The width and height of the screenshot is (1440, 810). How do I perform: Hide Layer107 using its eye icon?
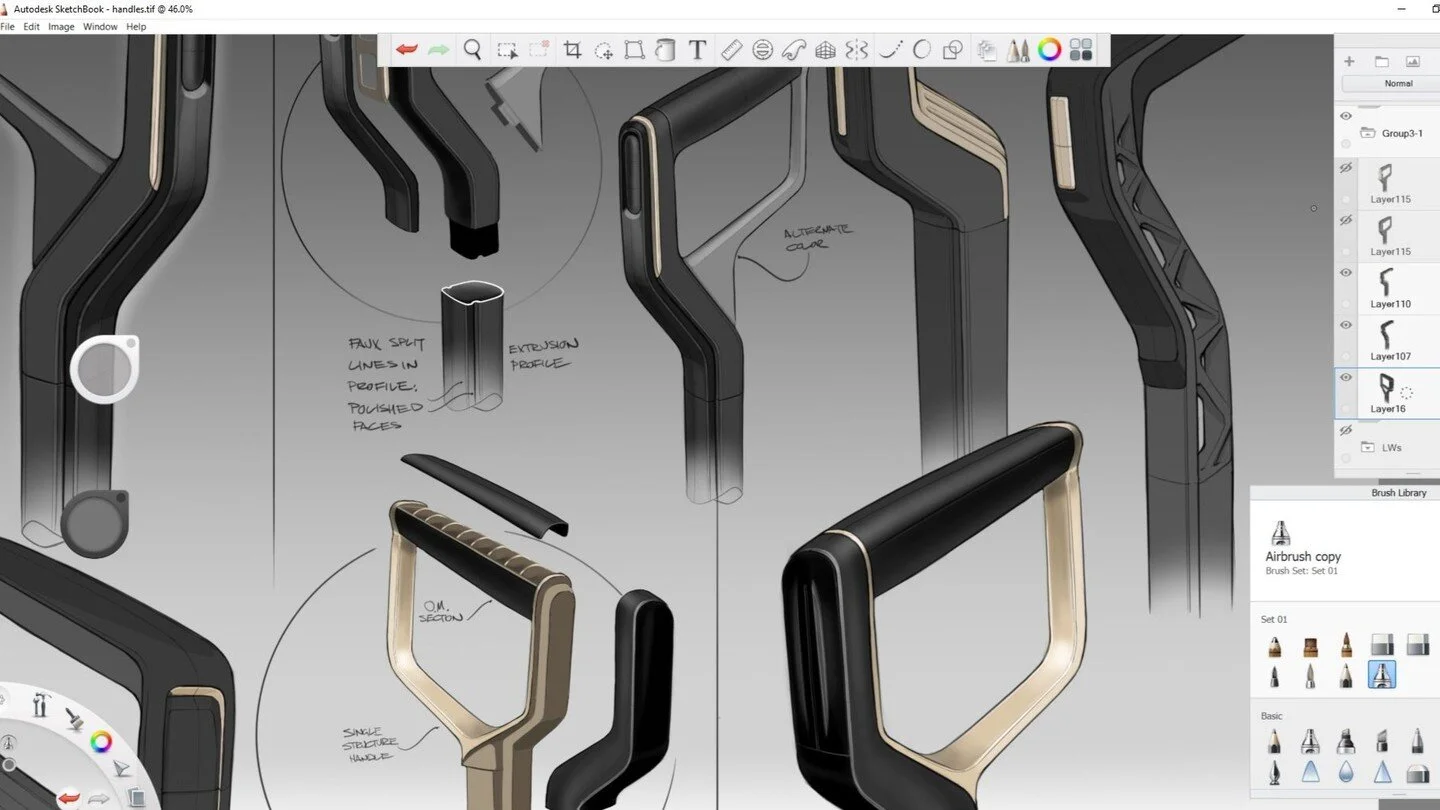click(x=1346, y=324)
